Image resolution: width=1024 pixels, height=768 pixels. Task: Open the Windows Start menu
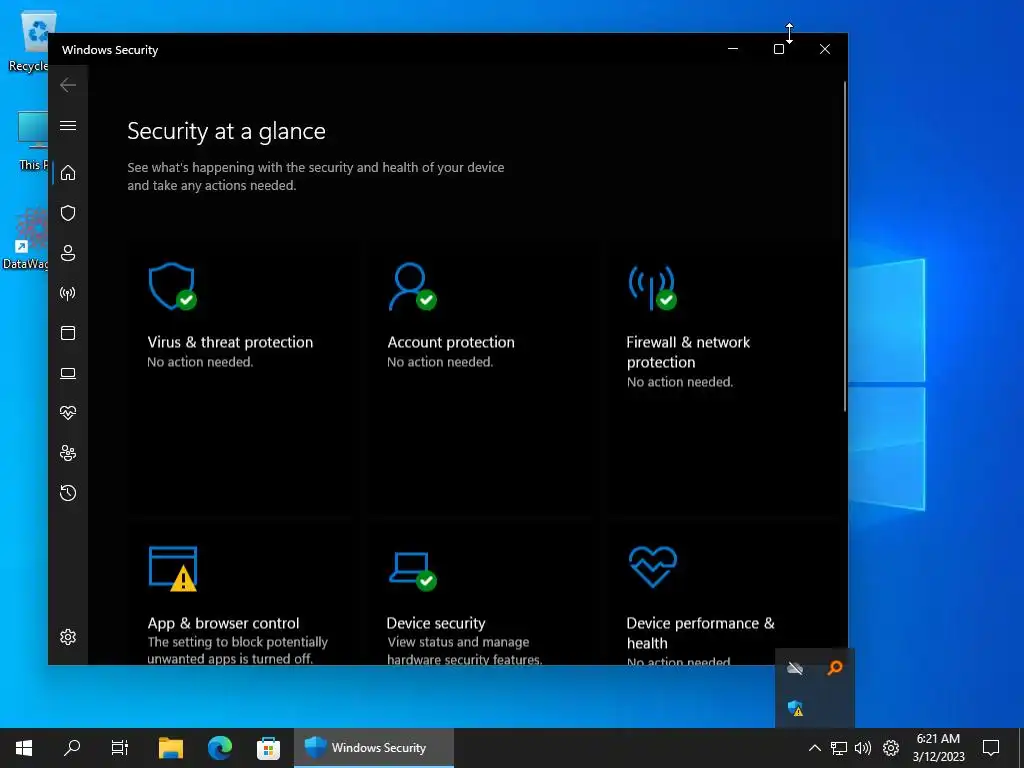24,748
